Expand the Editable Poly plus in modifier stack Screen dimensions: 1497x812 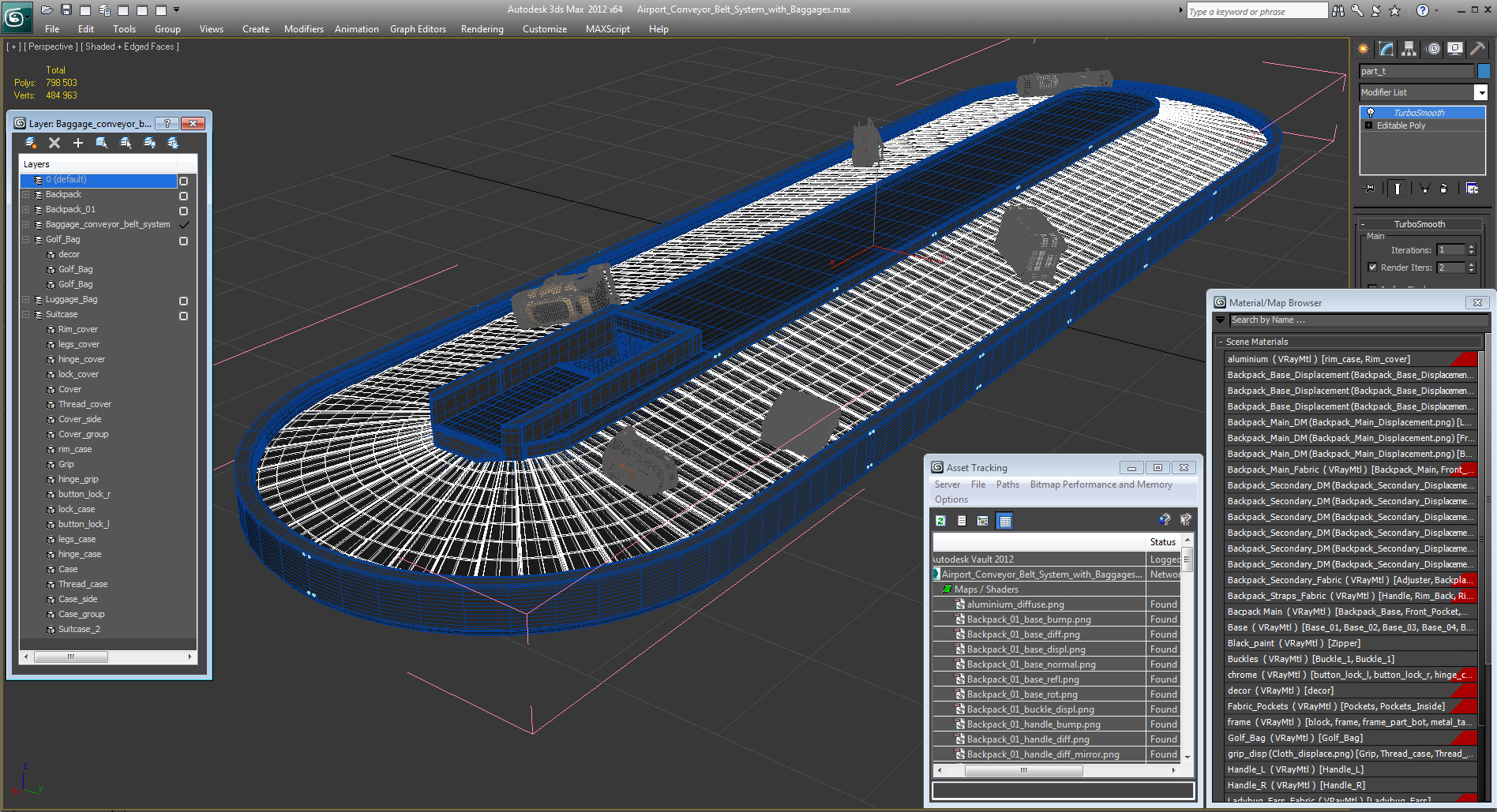point(1369,125)
